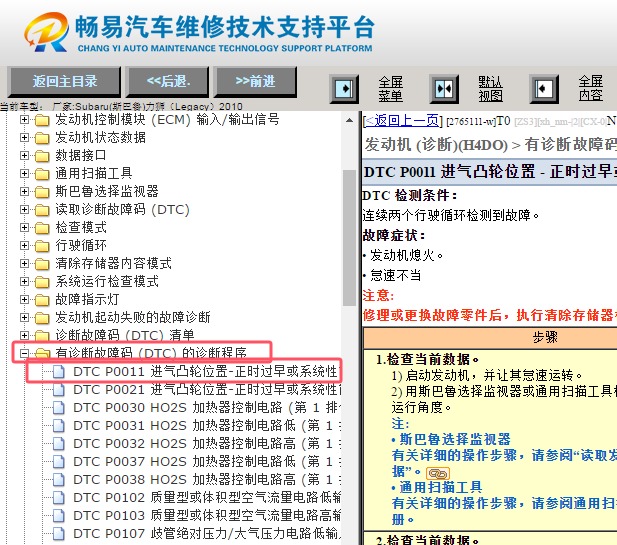Click the folder icon for 故障指示灯
Image resolution: width=617 pixels, height=545 pixels.
42,300
